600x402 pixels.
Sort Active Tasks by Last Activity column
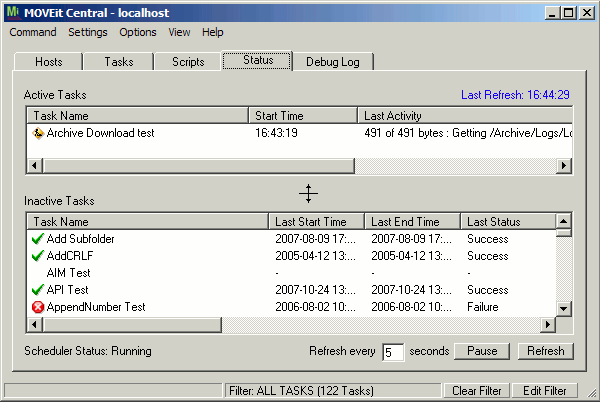[x=465, y=116]
